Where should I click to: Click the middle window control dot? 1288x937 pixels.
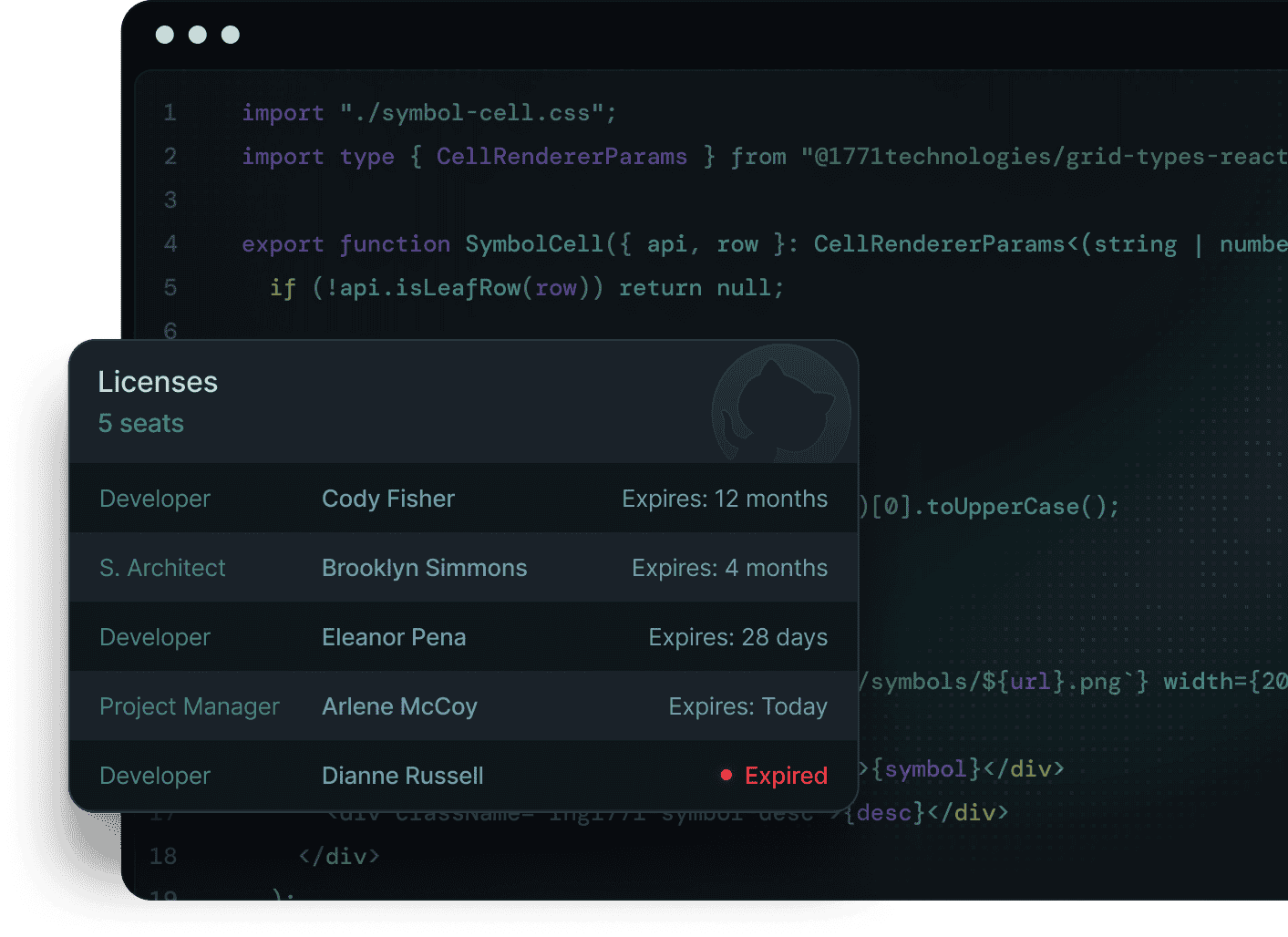pos(198,35)
